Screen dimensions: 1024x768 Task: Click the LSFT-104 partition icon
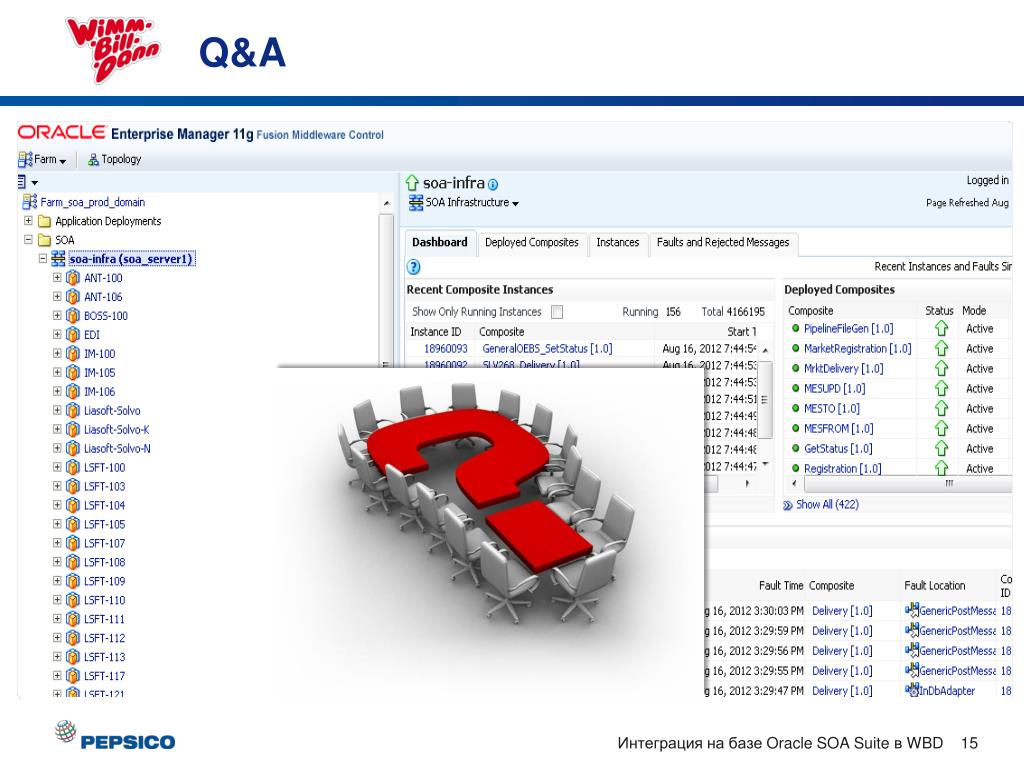click(x=73, y=505)
